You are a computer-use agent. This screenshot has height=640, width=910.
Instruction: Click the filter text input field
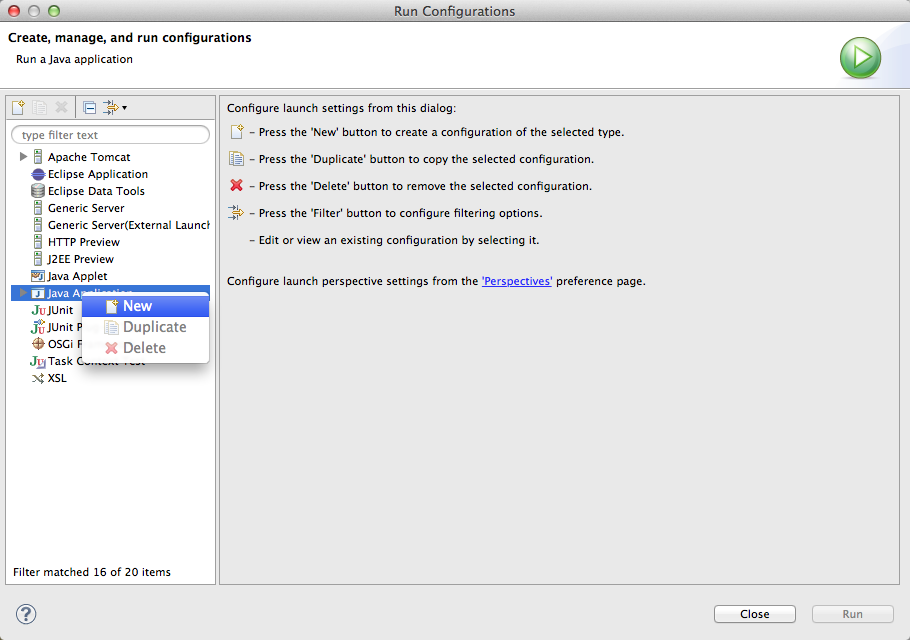pyautogui.click(x=110, y=134)
